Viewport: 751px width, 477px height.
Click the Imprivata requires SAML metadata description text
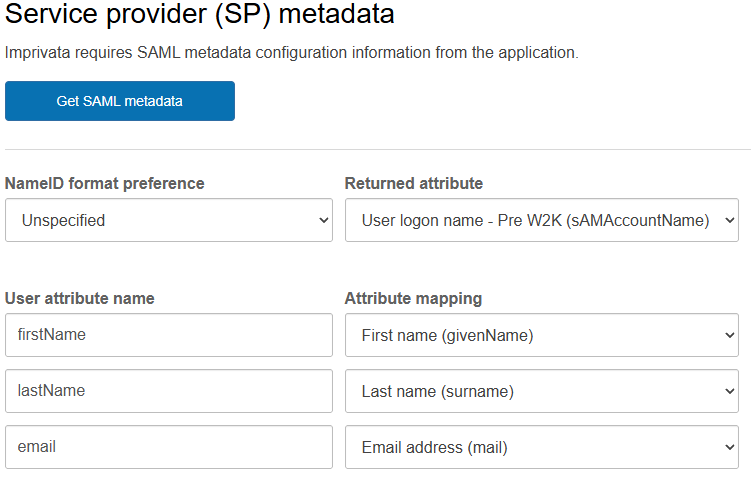(292, 52)
